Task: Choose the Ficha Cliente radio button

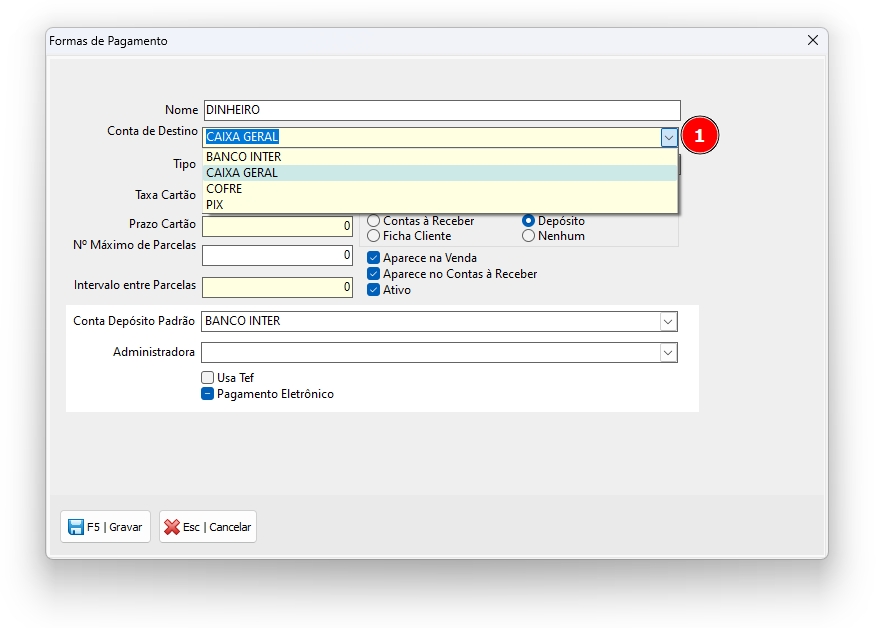Action: pos(374,236)
